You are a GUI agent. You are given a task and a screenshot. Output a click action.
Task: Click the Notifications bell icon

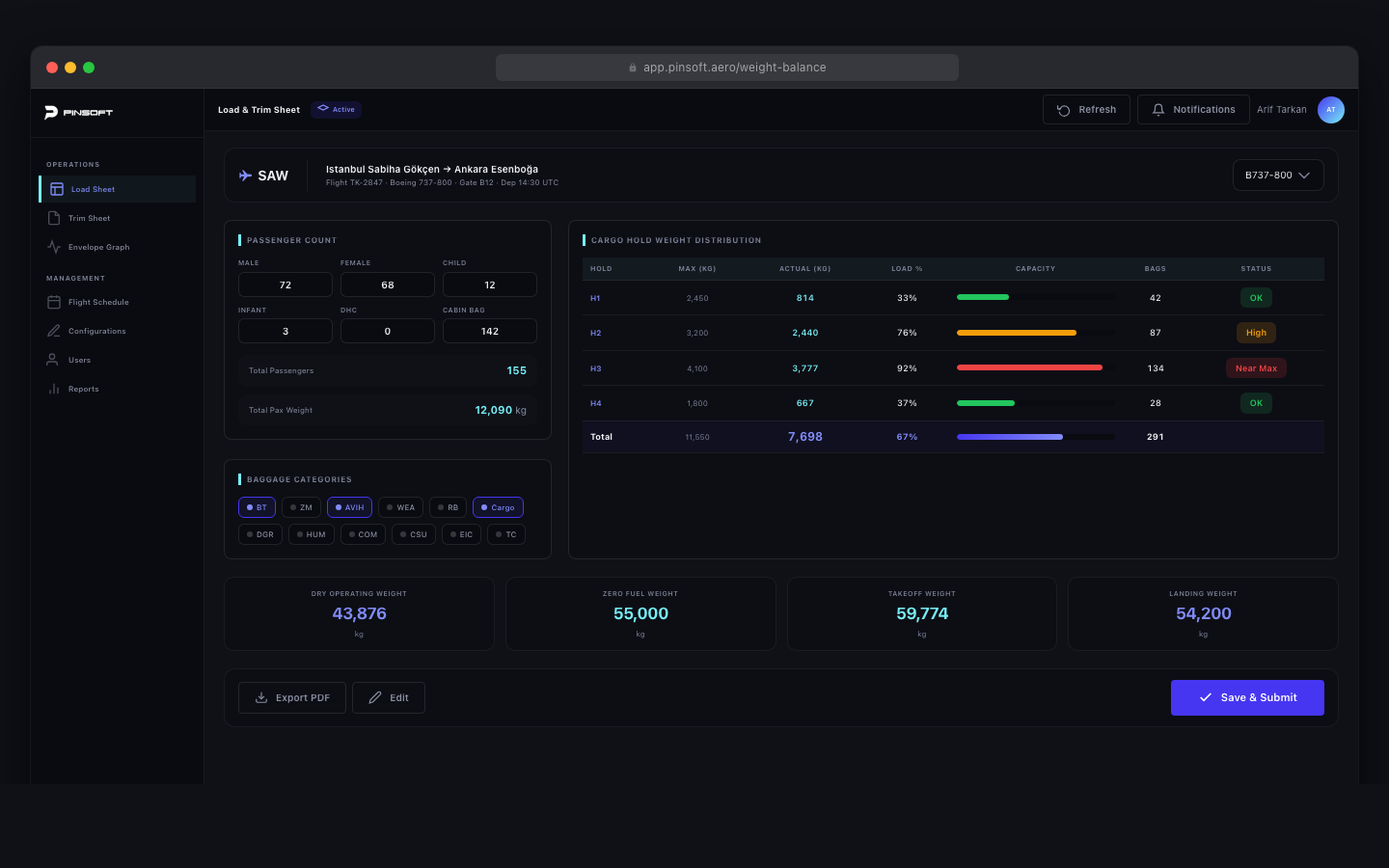coord(1158,110)
